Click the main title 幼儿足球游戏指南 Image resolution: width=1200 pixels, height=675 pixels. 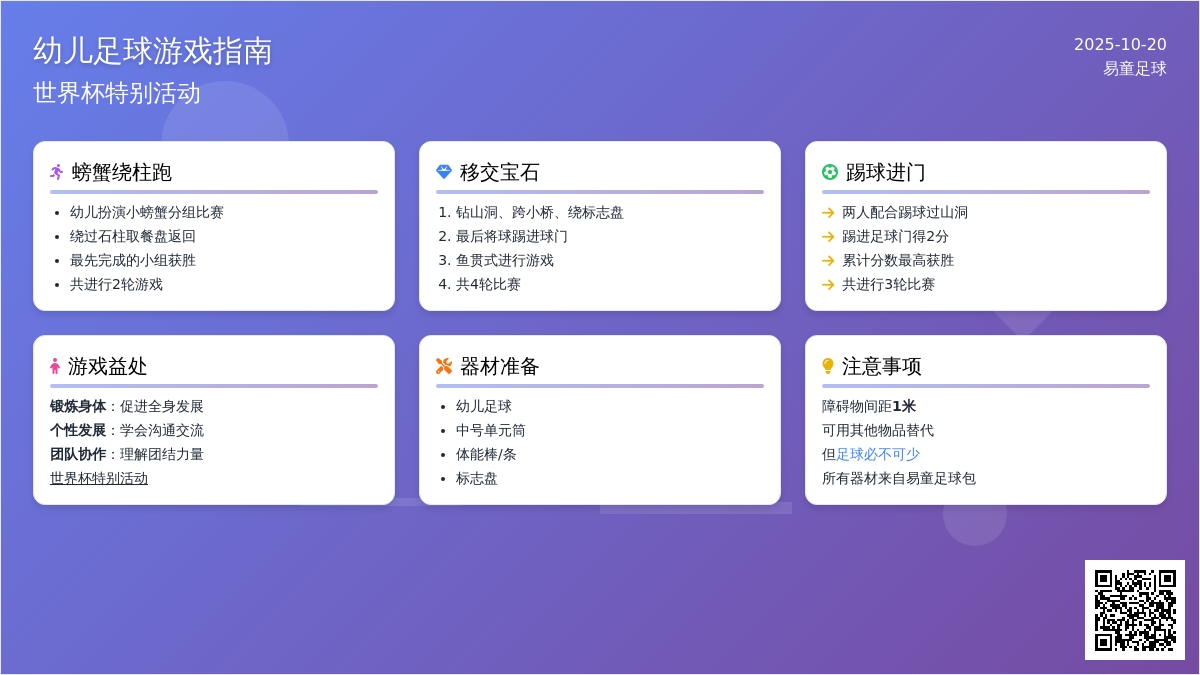point(153,51)
